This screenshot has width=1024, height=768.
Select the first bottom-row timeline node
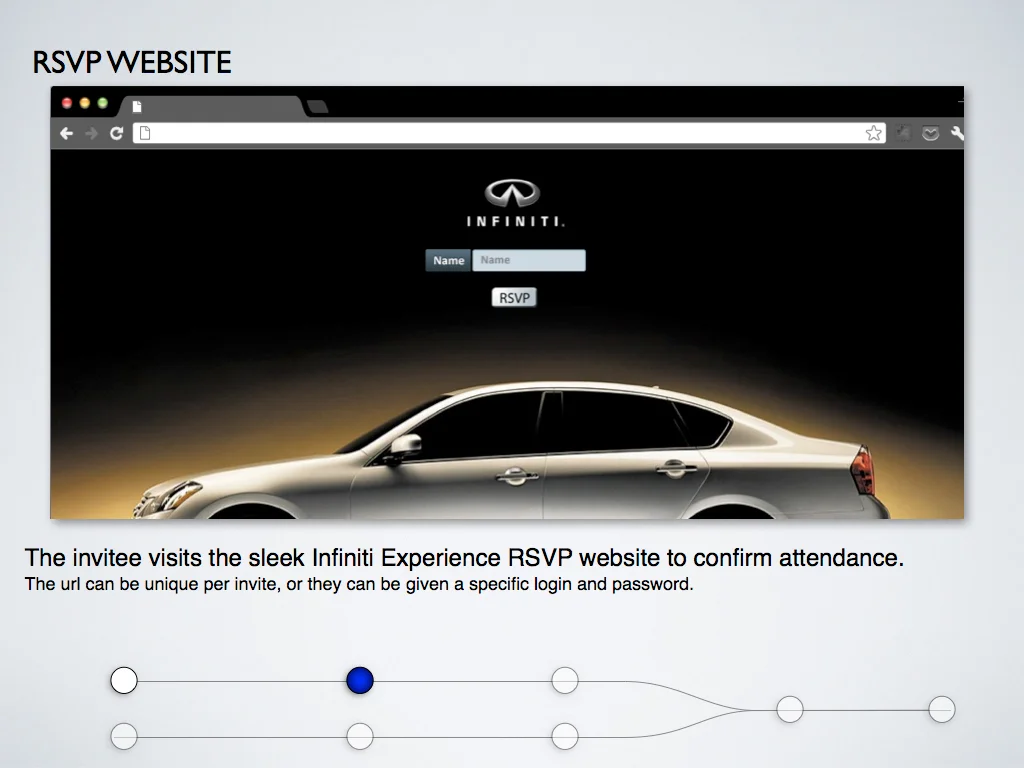coord(124,737)
